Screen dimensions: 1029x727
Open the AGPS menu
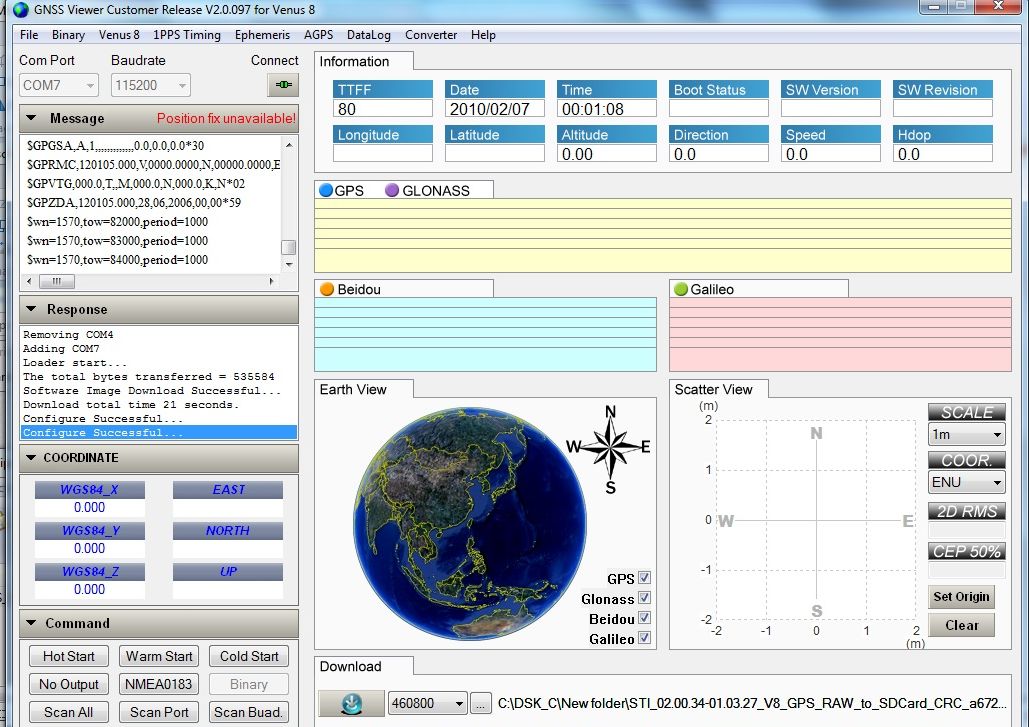click(318, 35)
